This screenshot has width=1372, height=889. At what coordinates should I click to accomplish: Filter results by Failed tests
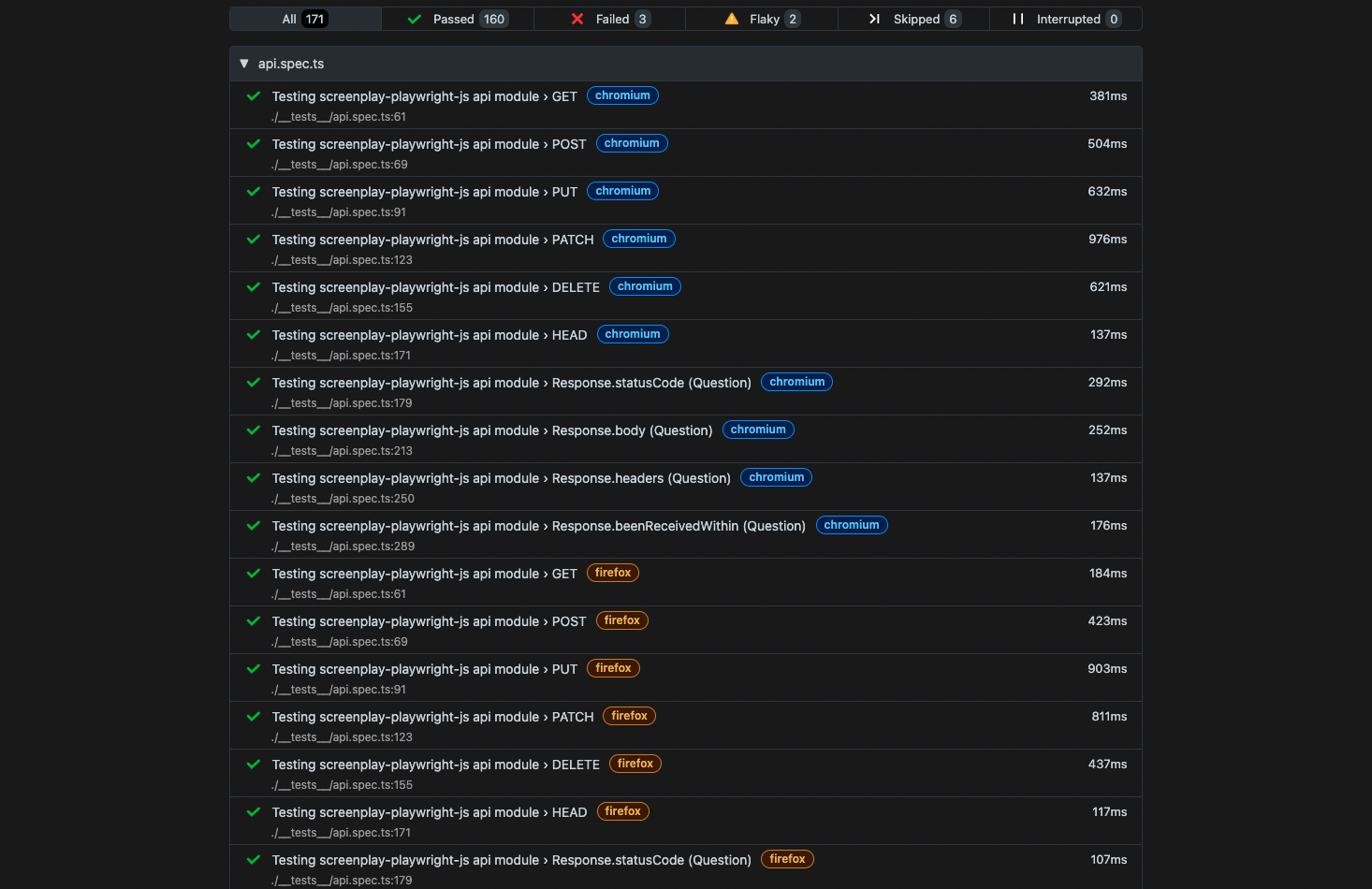point(609,19)
